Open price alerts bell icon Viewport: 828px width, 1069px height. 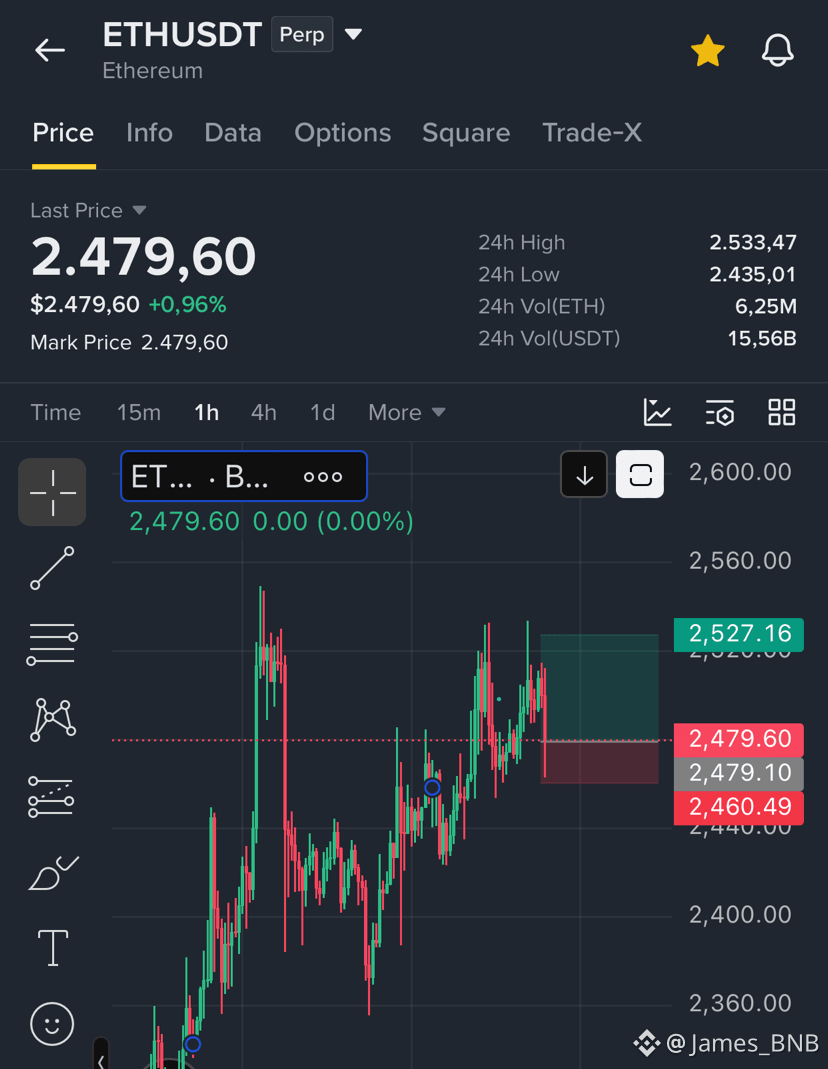coord(778,50)
